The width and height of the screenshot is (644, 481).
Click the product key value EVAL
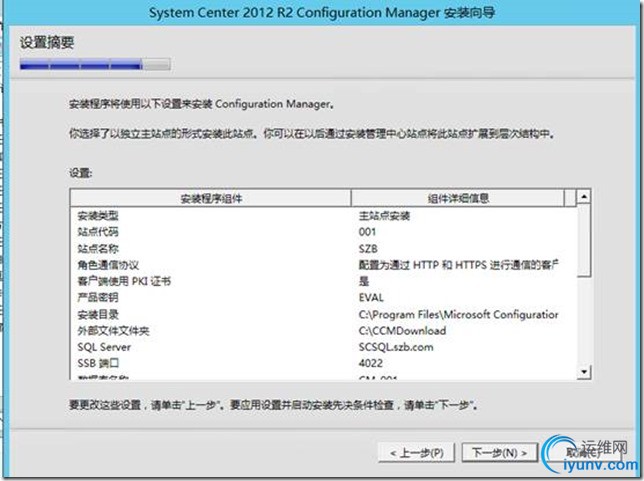[x=371, y=297]
